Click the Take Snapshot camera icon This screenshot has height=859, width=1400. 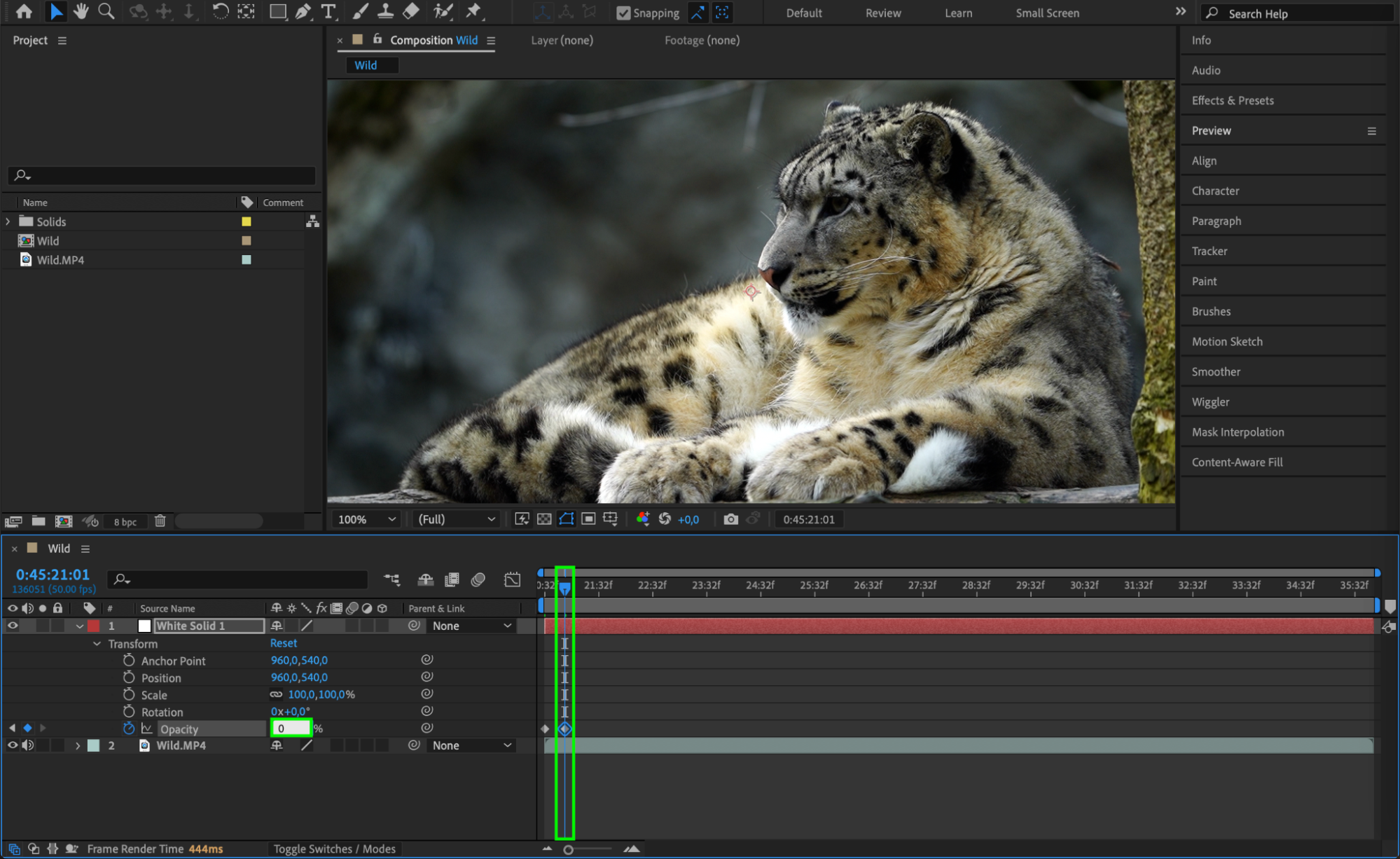[730, 519]
